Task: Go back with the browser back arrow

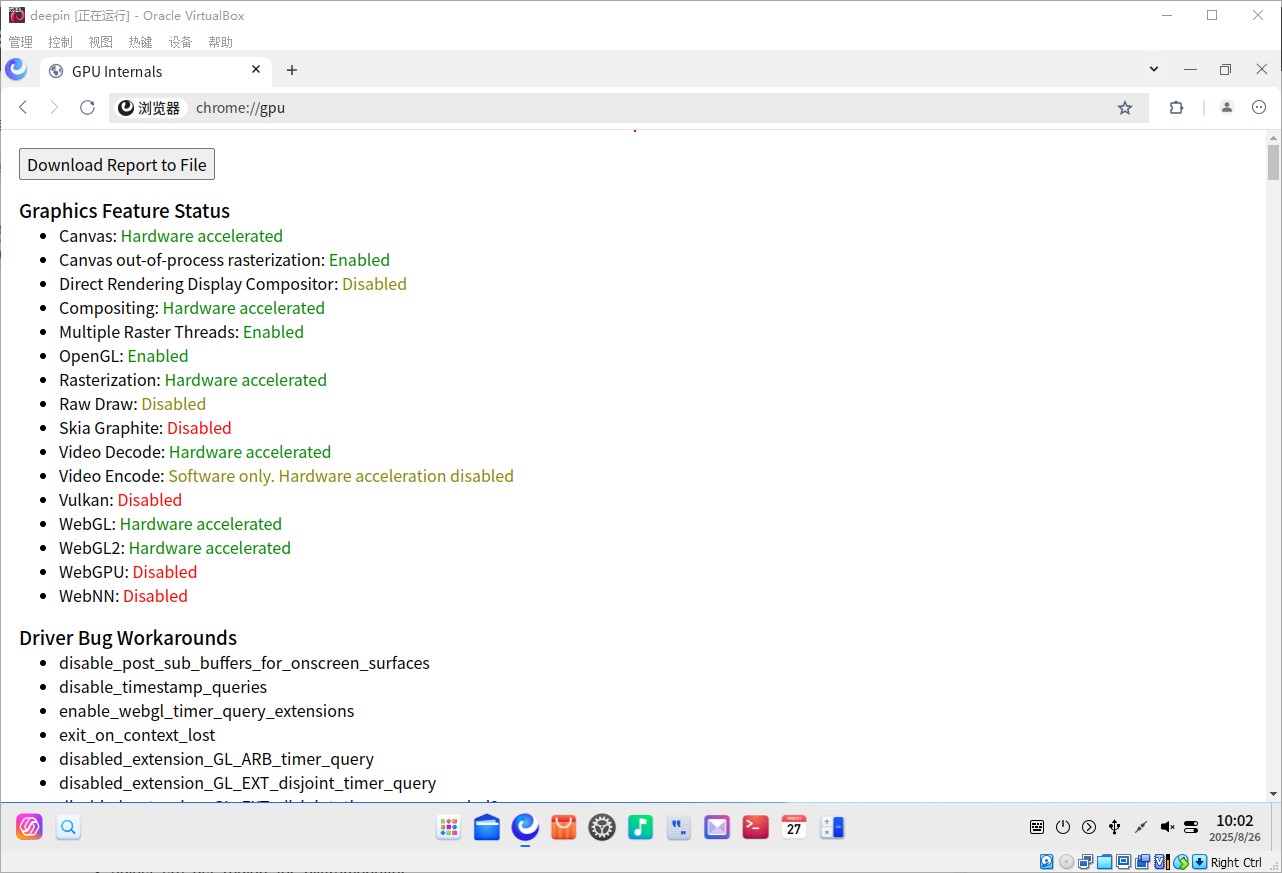Action: pyautogui.click(x=24, y=107)
